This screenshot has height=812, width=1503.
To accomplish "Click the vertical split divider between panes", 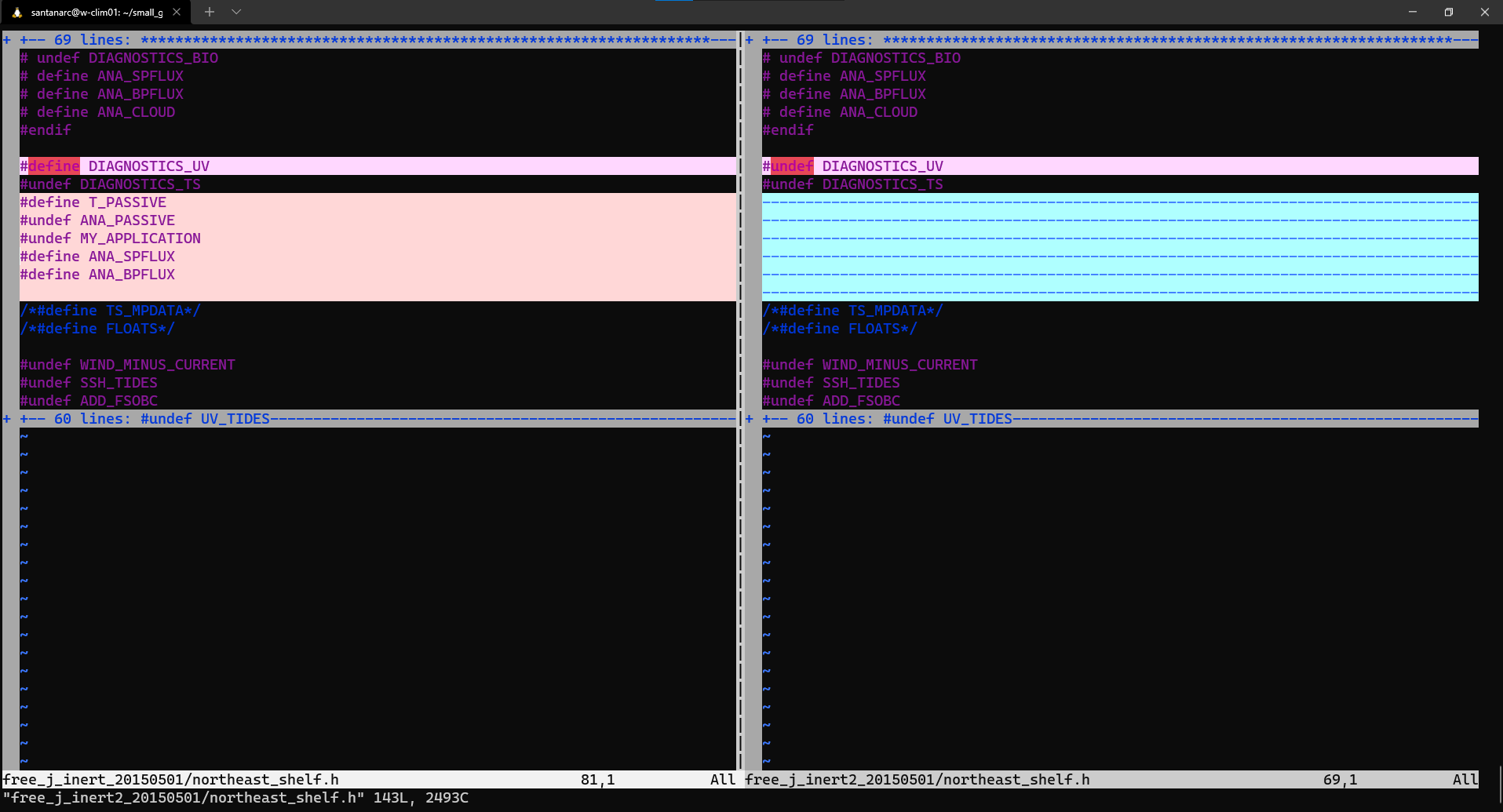I will coord(740,392).
